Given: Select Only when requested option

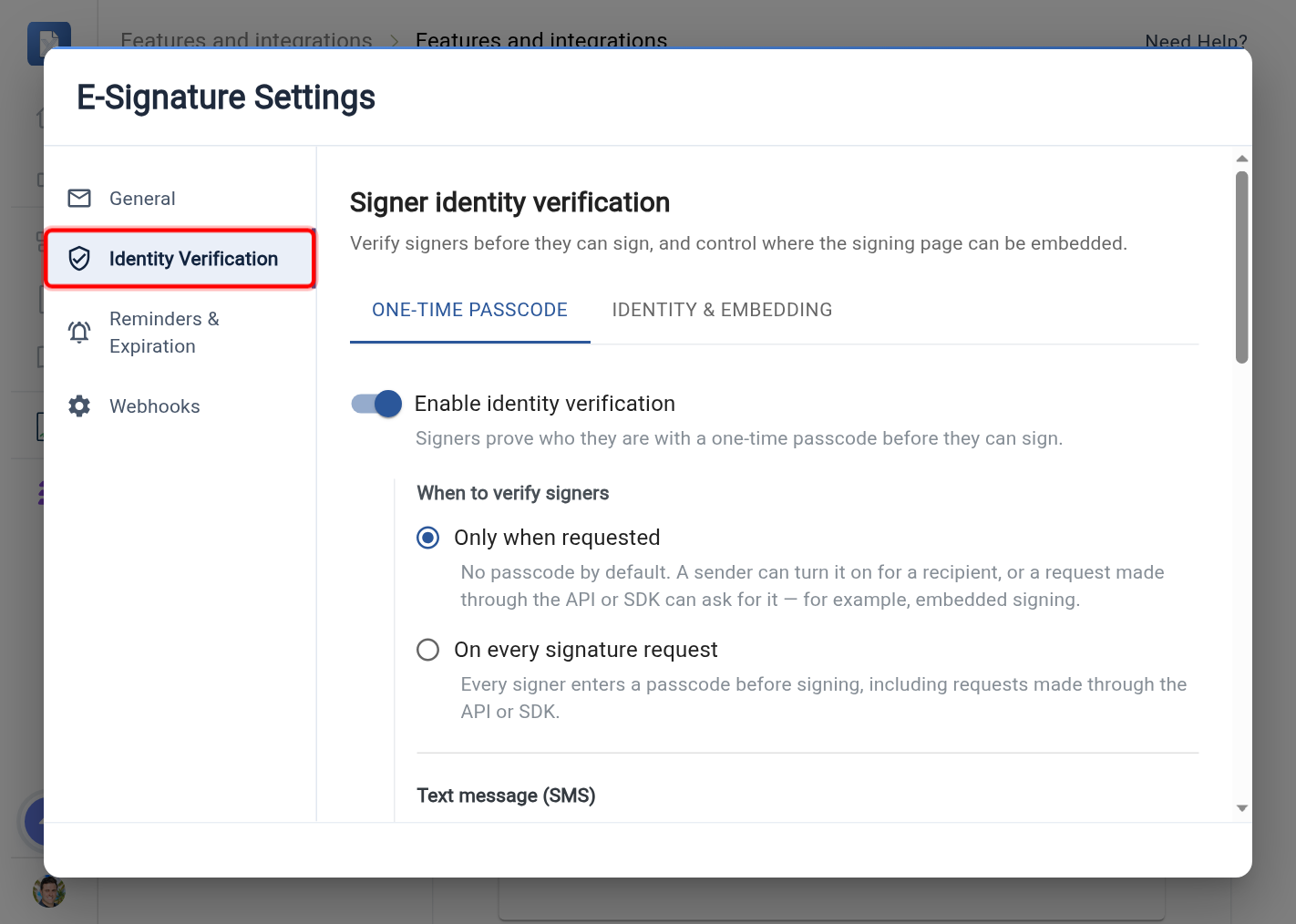Looking at the screenshot, I should [x=427, y=538].
